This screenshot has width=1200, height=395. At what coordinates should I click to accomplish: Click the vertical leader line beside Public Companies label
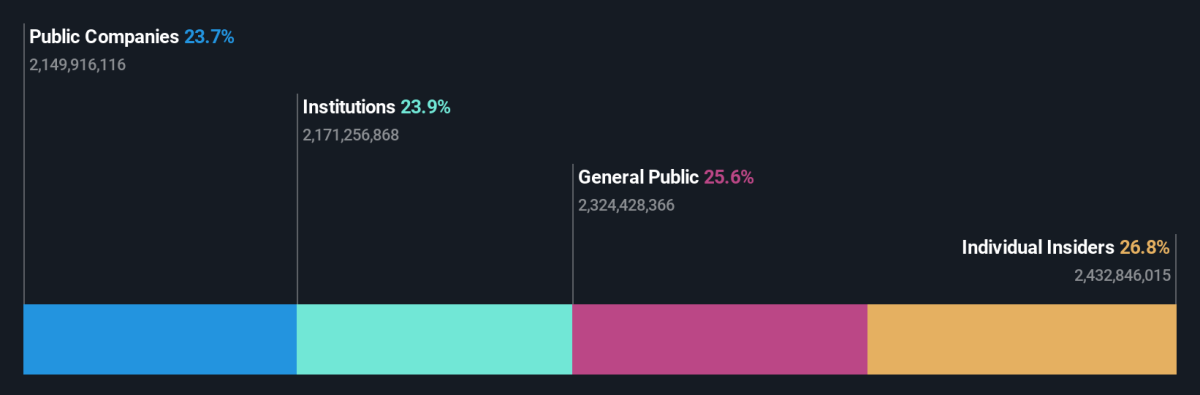tap(24, 164)
